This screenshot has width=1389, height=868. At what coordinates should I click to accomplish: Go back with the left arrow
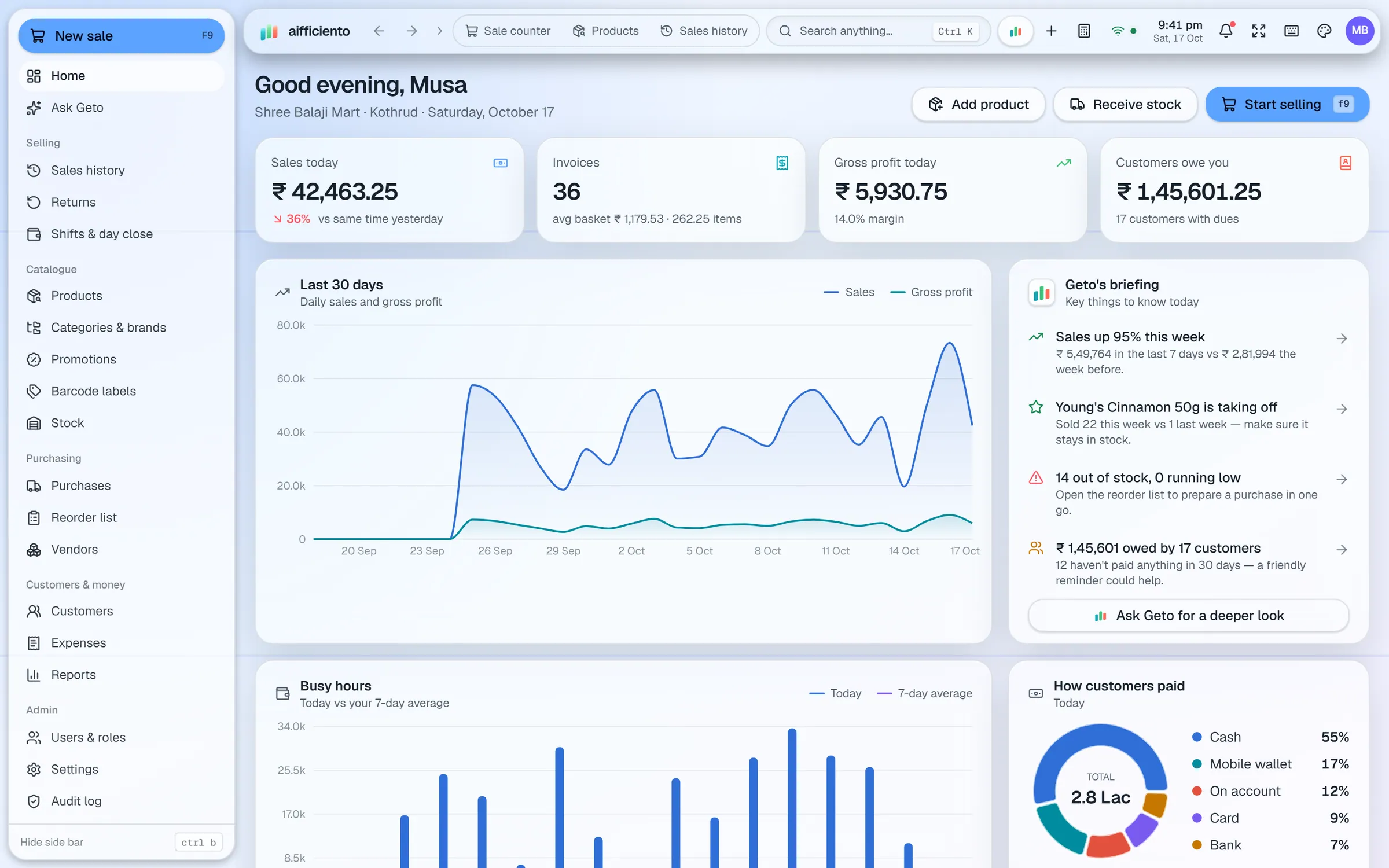[379, 31]
